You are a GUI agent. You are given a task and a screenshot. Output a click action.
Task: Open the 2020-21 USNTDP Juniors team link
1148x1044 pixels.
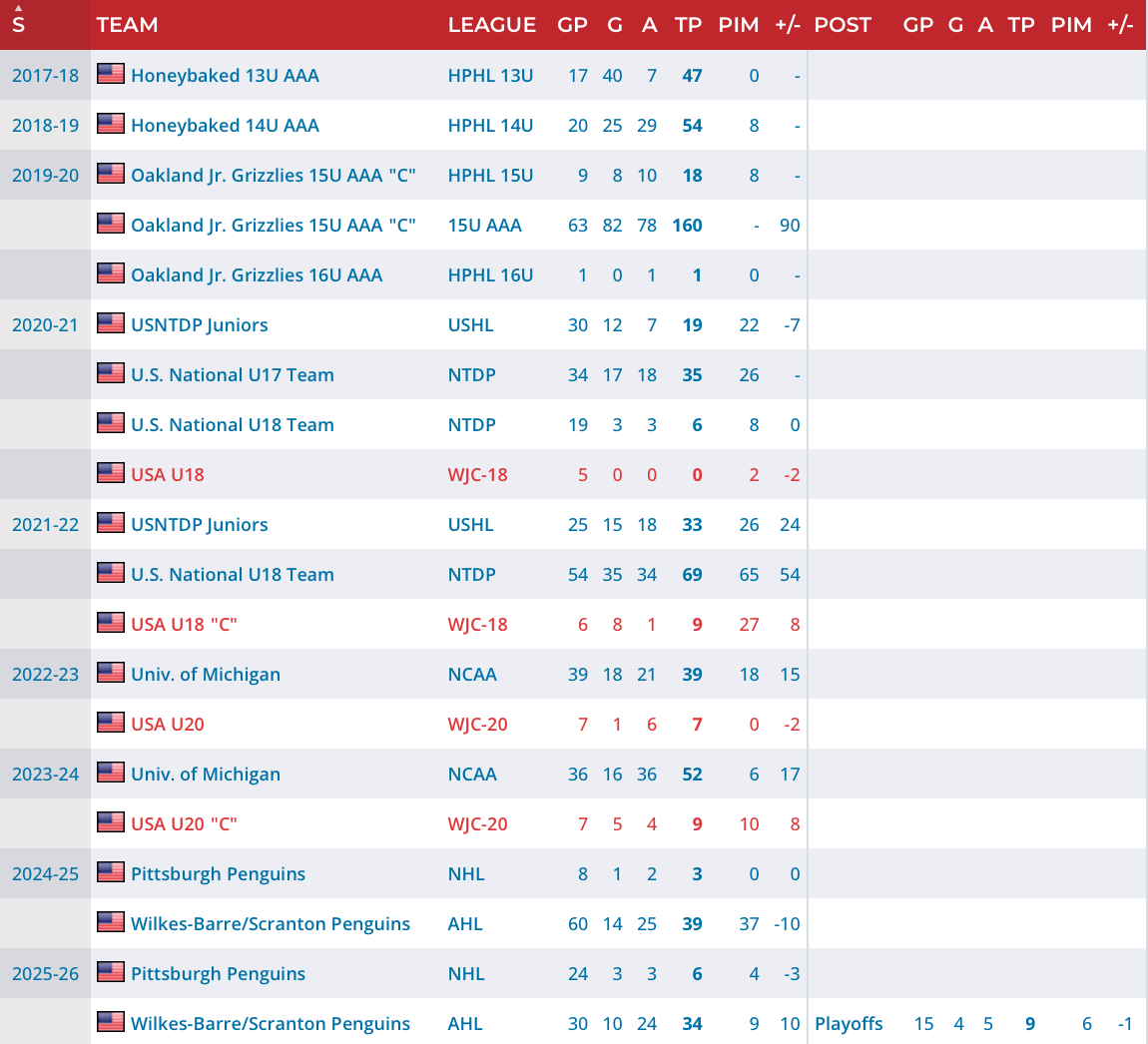(x=199, y=325)
